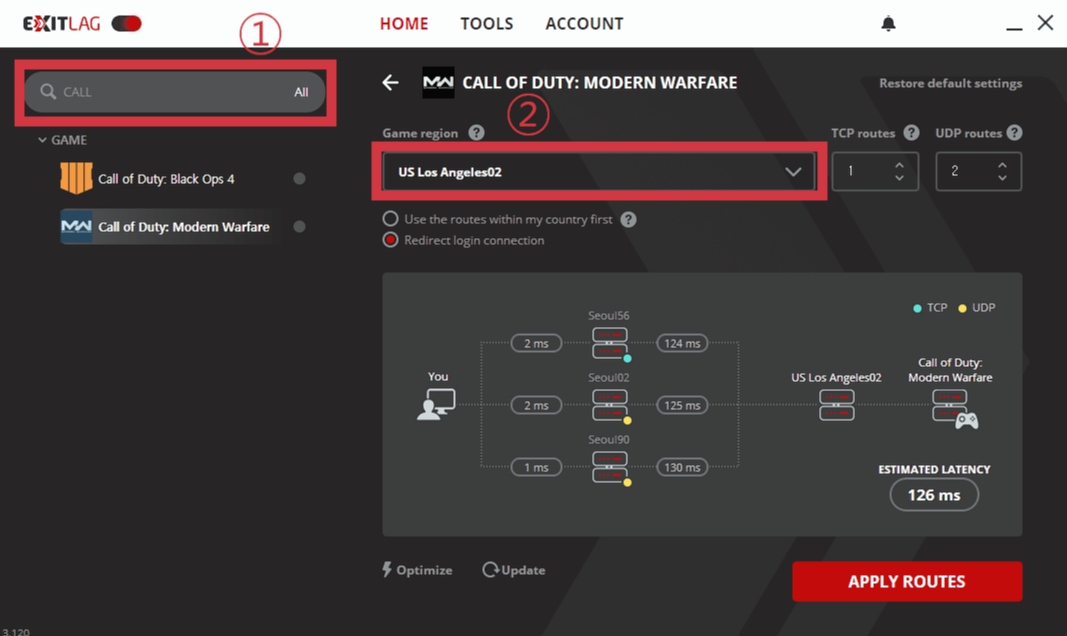Open the All filter in search bar
Screen dimensions: 1067x636
tap(301, 92)
